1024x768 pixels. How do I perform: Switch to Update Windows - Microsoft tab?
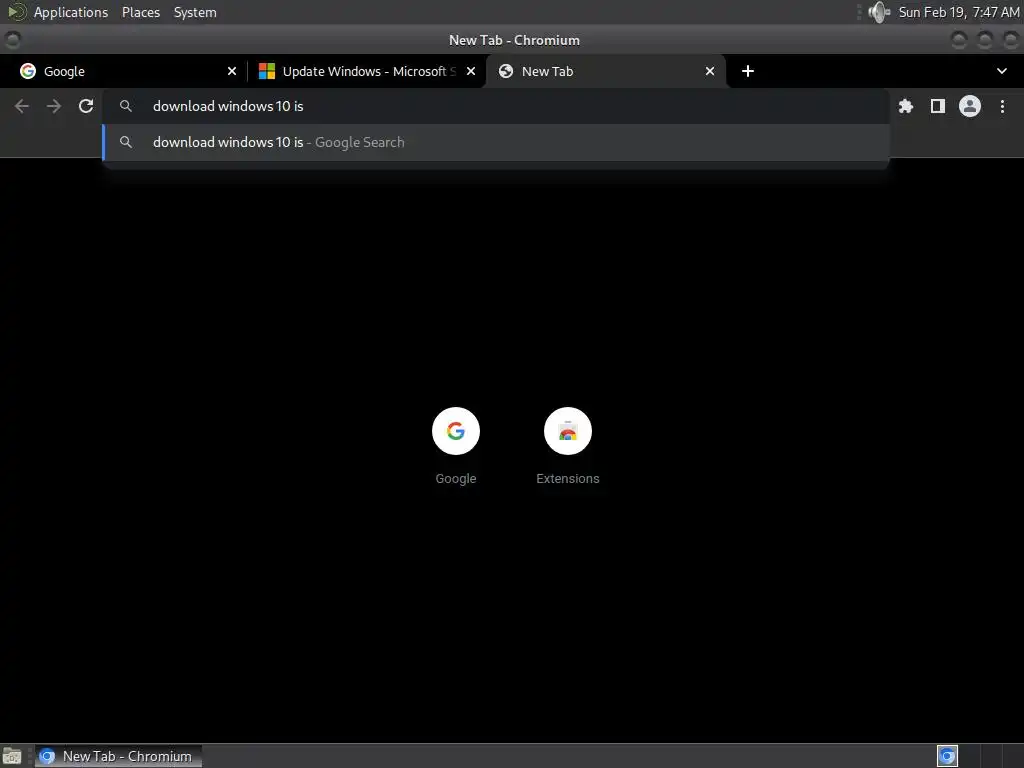[366, 71]
